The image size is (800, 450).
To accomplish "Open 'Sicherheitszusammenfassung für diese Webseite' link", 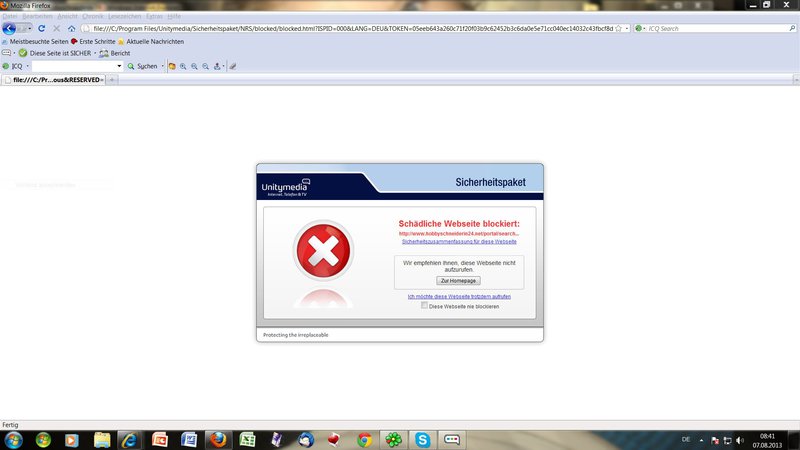I will pos(459,241).
